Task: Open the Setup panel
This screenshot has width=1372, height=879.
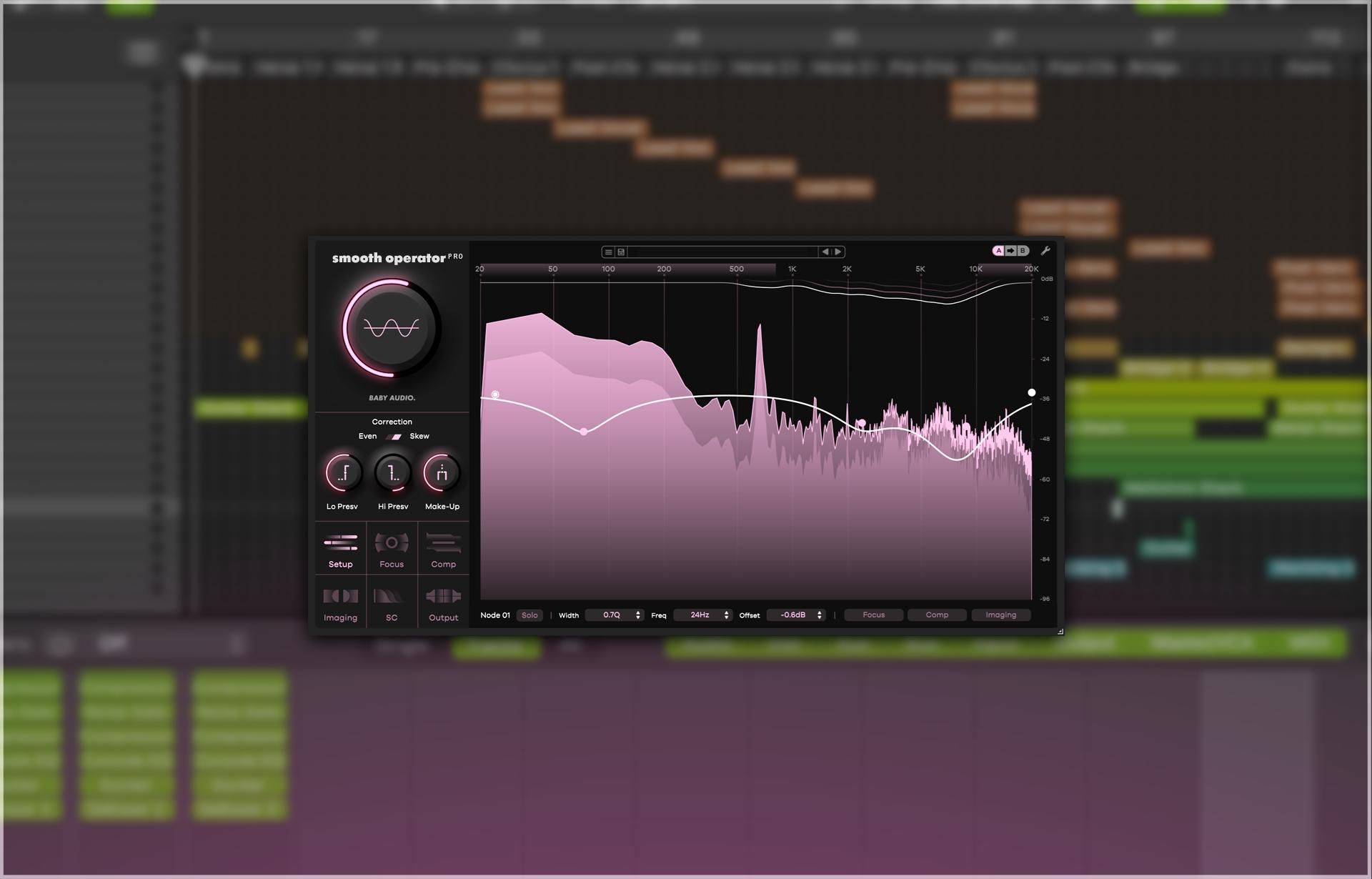Action: 341,549
